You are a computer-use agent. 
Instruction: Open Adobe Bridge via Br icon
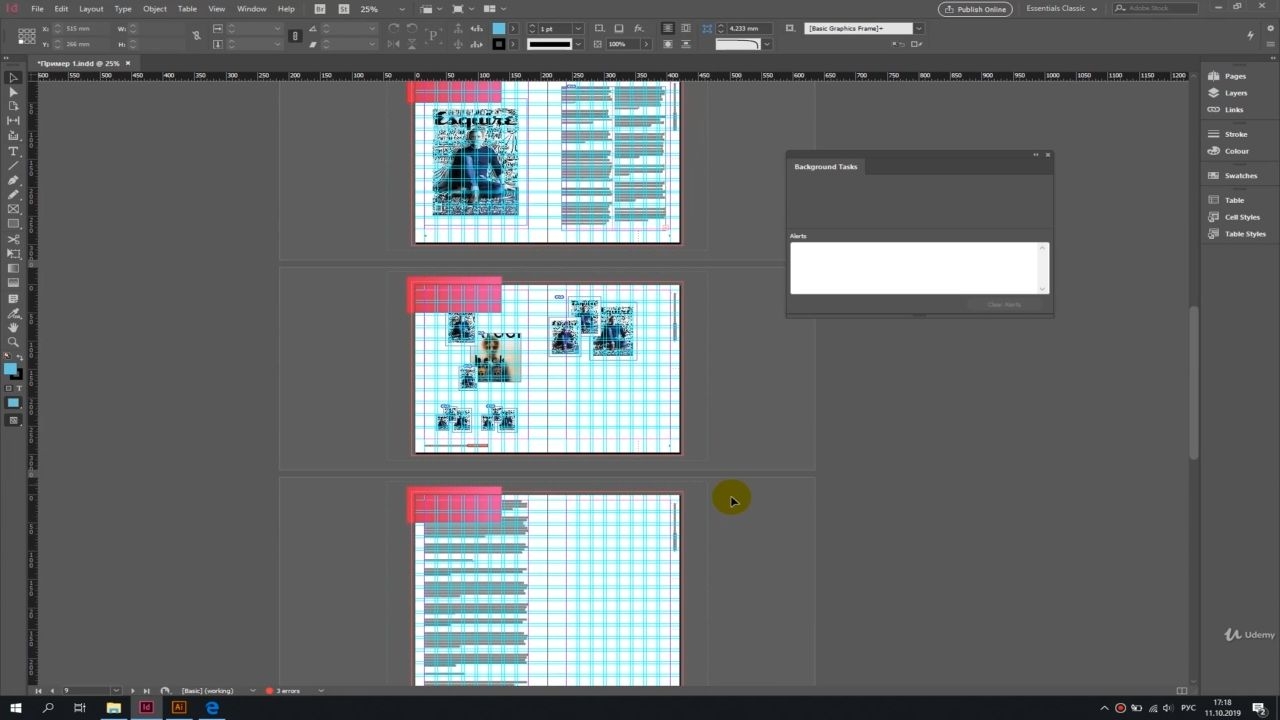point(320,9)
